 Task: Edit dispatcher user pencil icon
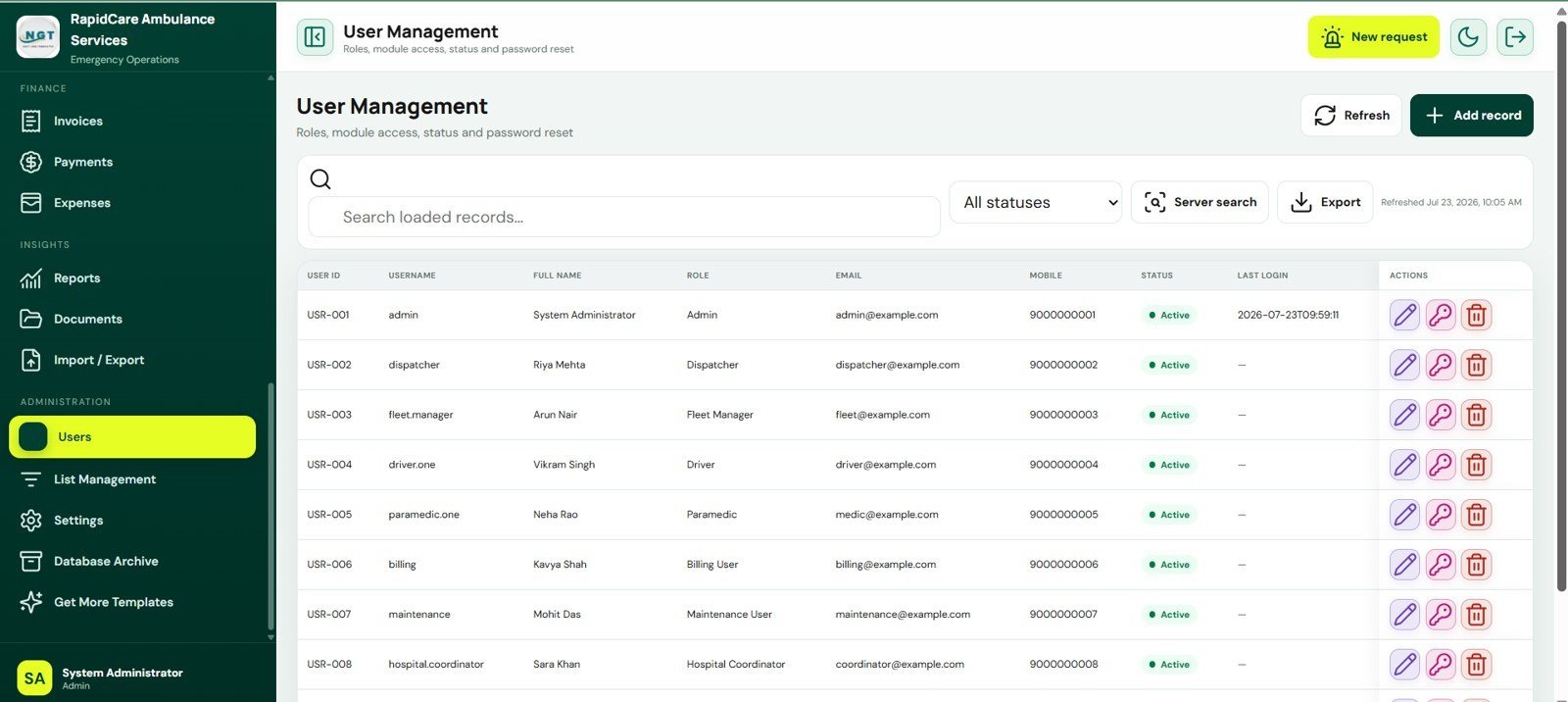pyautogui.click(x=1404, y=365)
